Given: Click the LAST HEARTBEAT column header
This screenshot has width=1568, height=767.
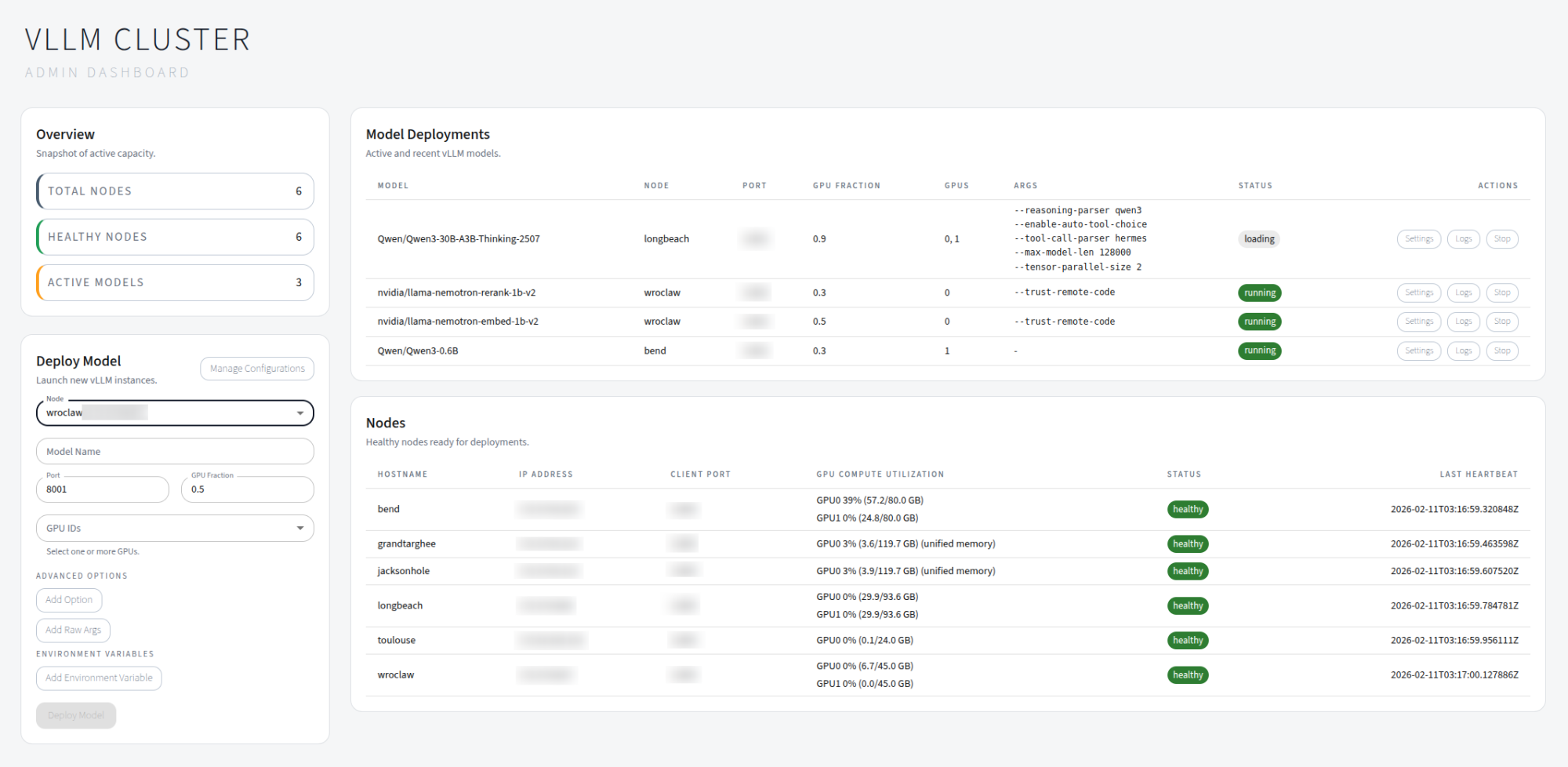Looking at the screenshot, I should coord(1479,474).
